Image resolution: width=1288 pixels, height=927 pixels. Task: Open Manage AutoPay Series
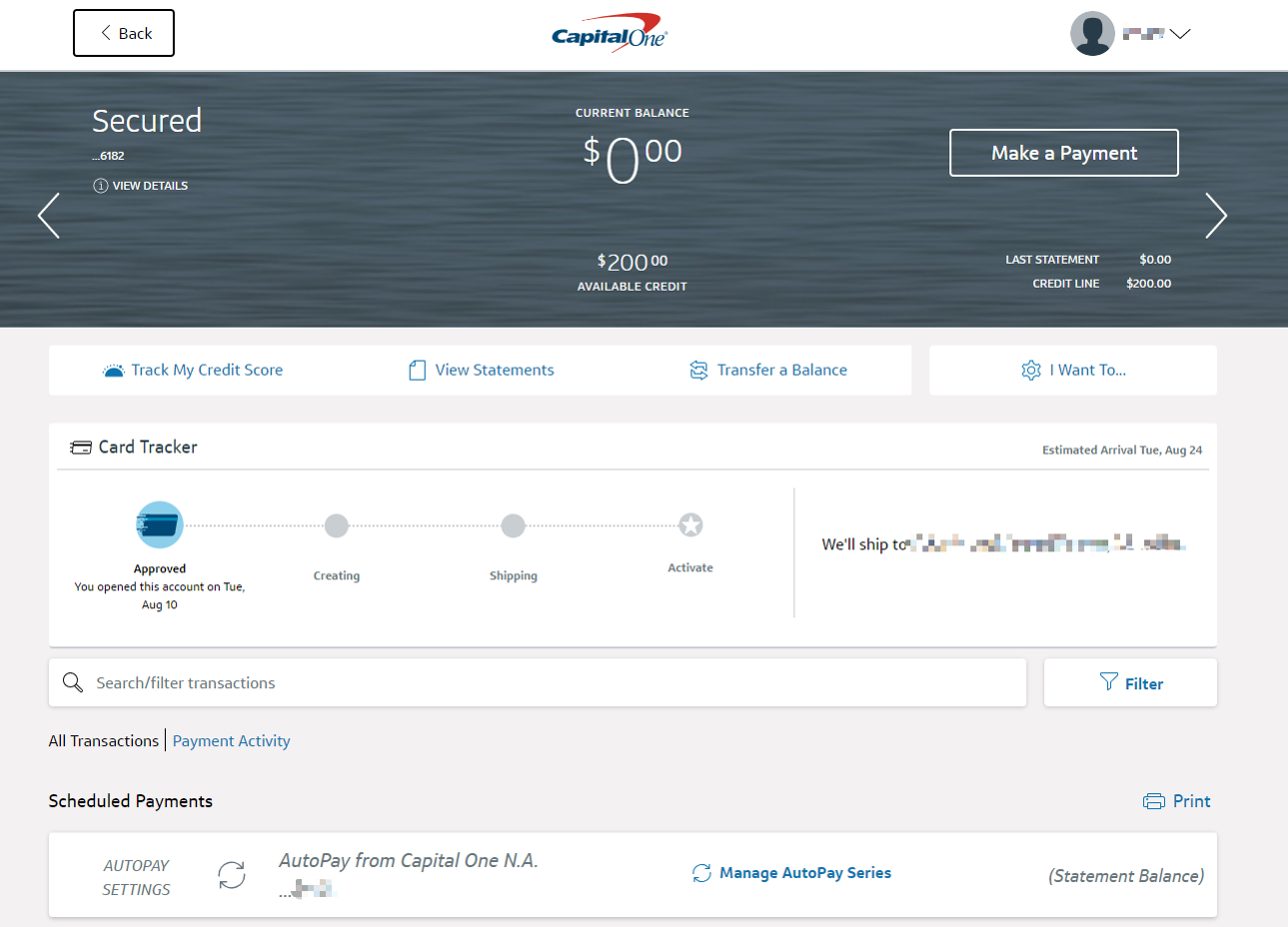[x=805, y=873]
